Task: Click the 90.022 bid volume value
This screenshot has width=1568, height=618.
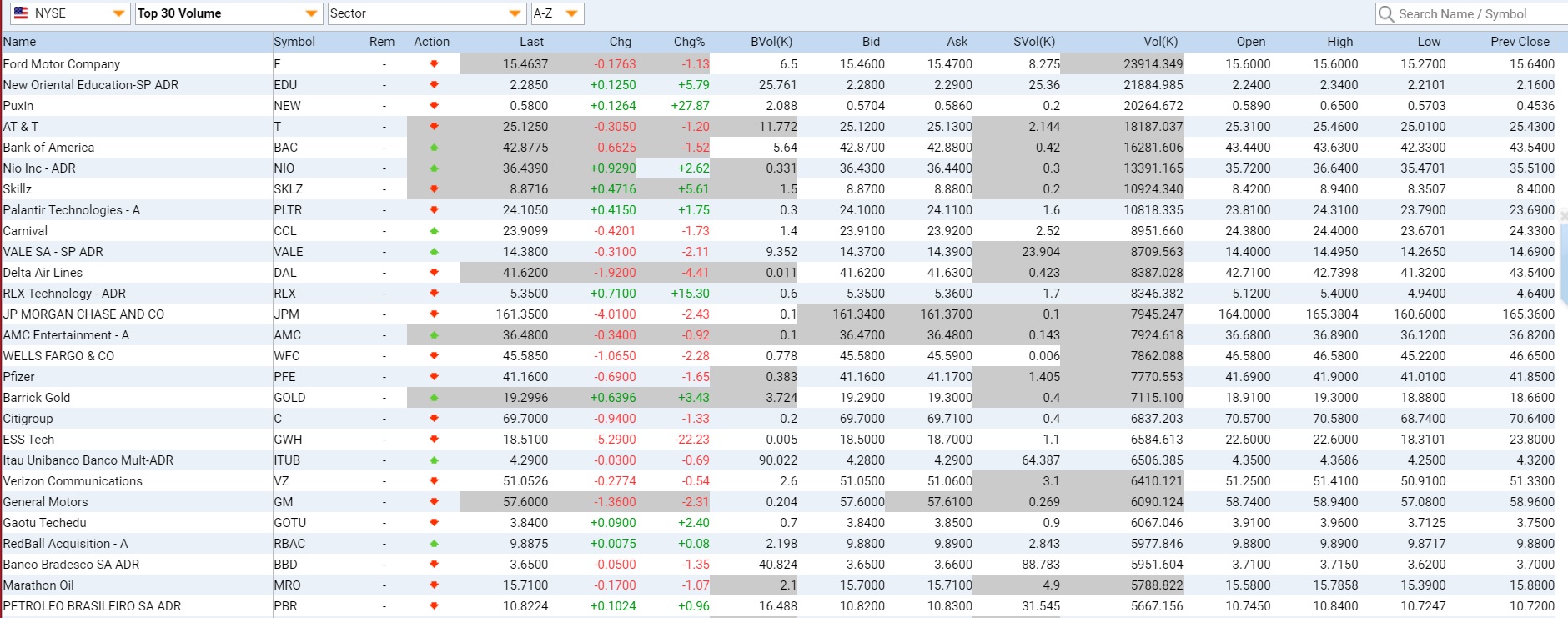Action: coord(777,460)
